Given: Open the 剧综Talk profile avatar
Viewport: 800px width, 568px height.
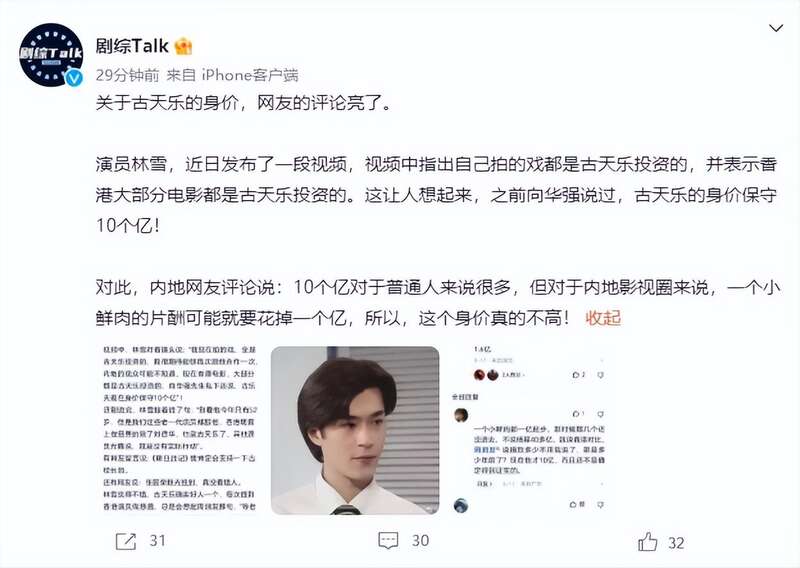Looking at the screenshot, I should pos(51,54).
